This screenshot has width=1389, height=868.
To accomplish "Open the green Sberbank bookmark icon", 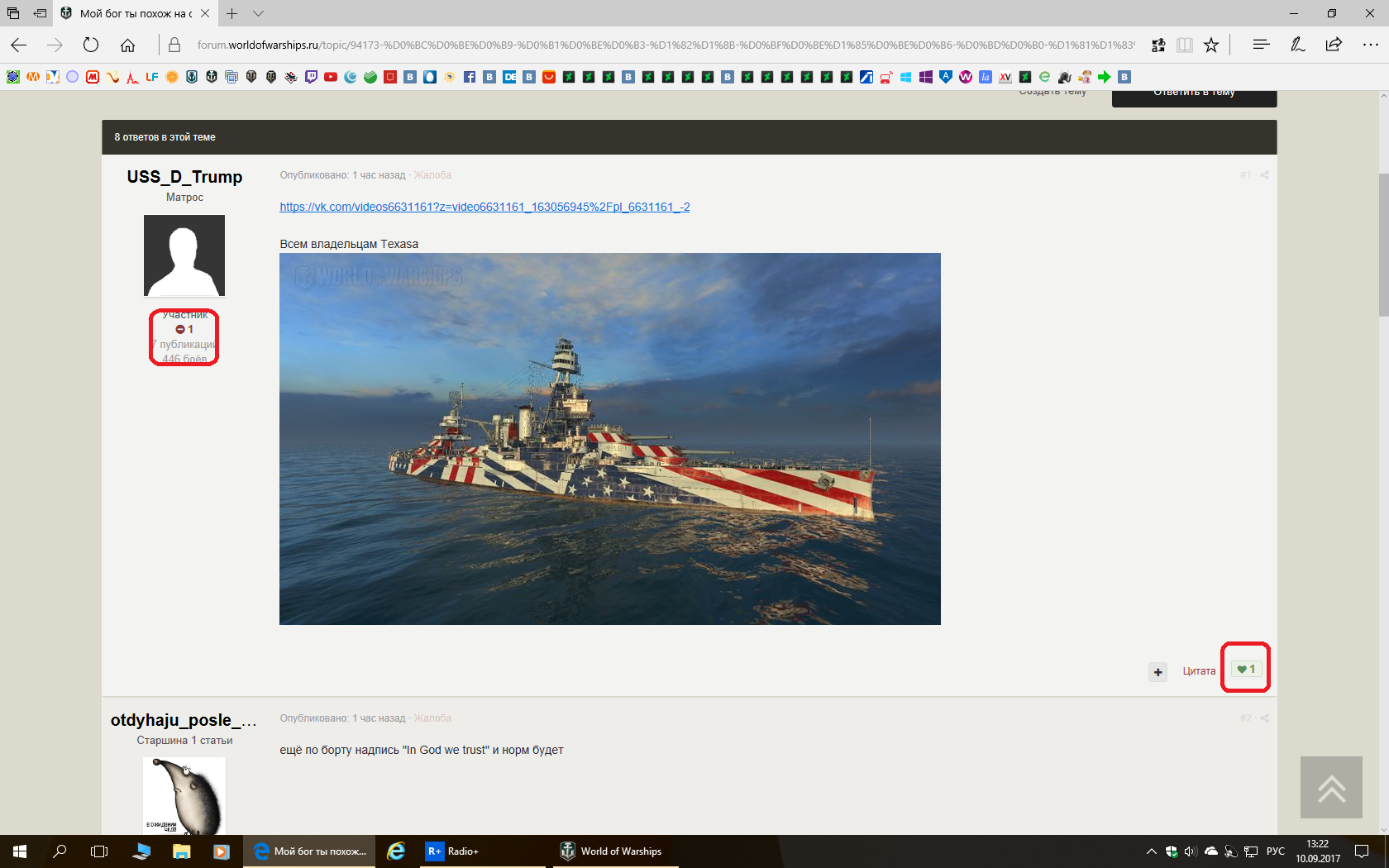I will [370, 77].
